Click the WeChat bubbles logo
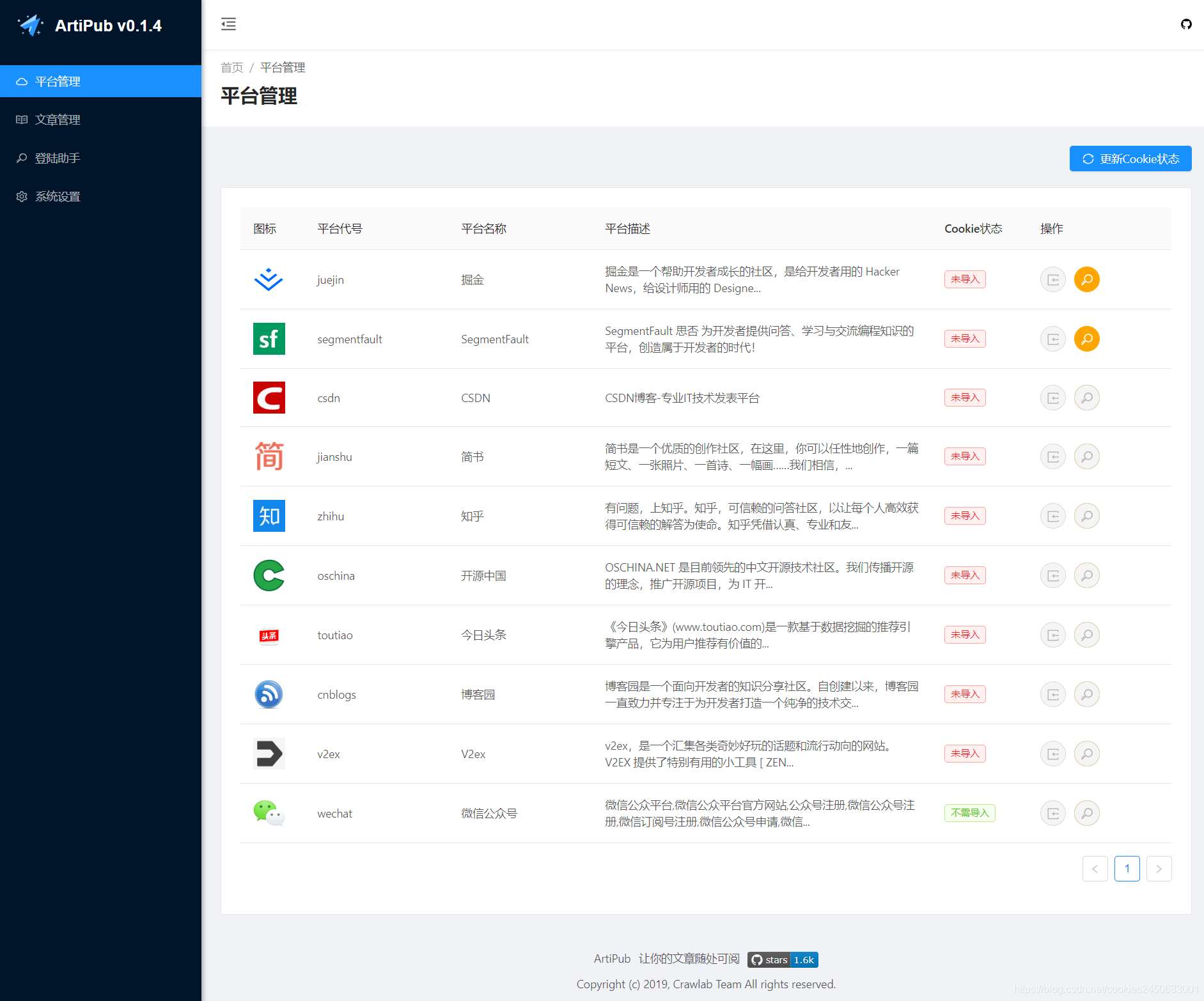1204x1001 pixels. click(x=269, y=813)
